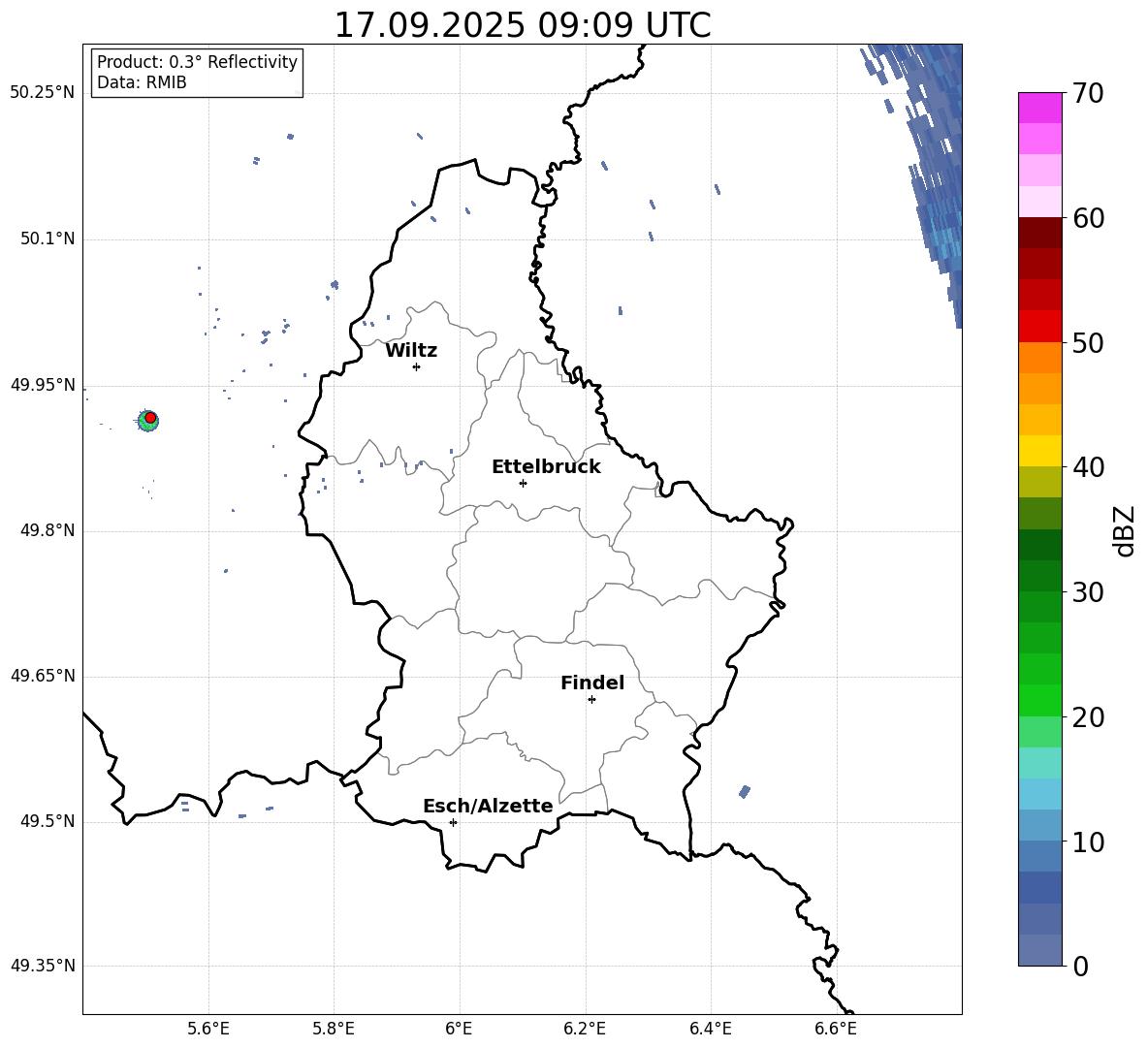Click the 49.8°N latitude label

[x=47, y=530]
